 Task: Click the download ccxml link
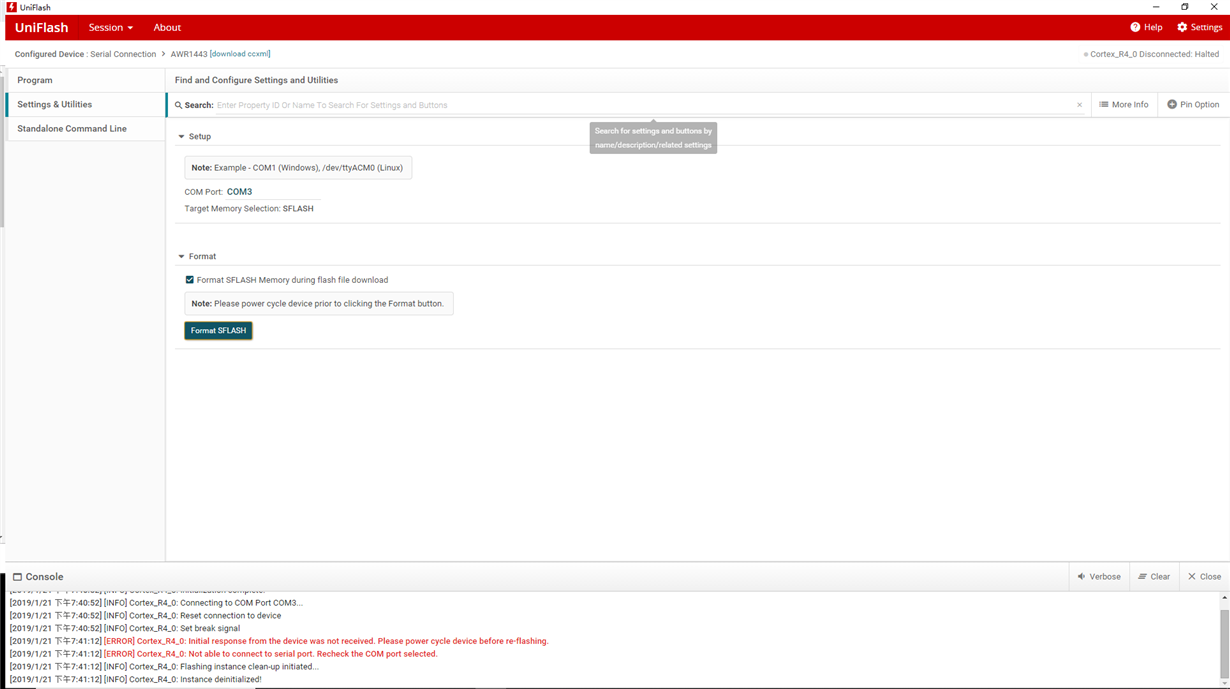tap(240, 54)
